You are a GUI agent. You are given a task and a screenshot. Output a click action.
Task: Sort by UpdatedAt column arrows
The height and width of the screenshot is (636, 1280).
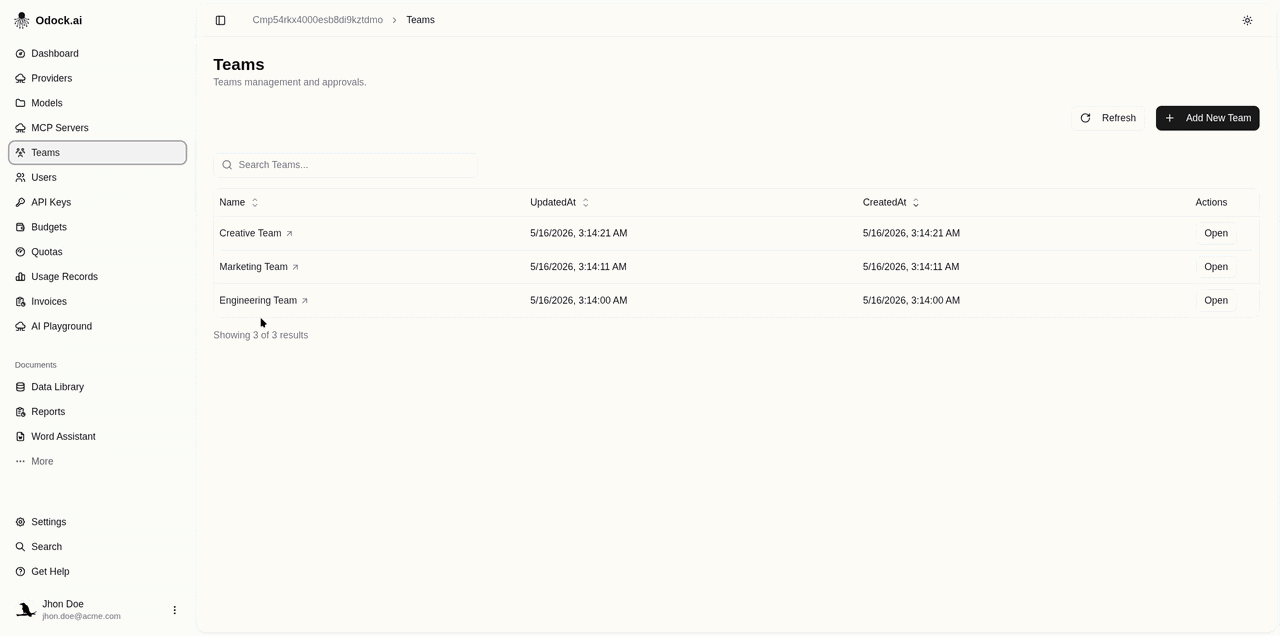click(x=585, y=203)
